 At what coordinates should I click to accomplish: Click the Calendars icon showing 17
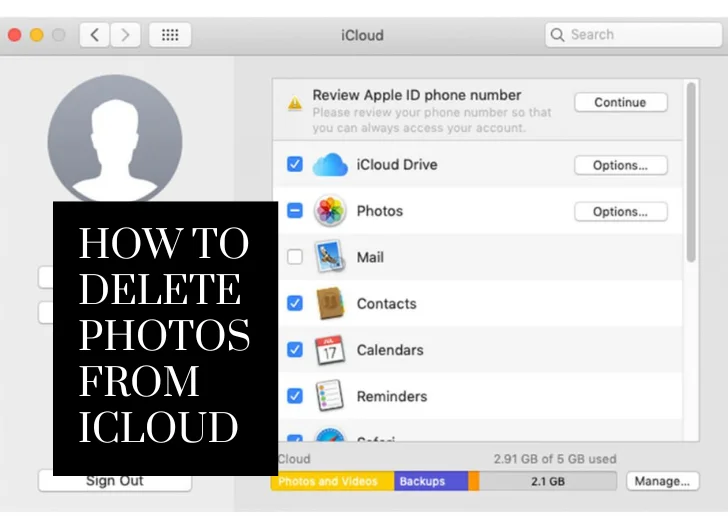click(330, 350)
